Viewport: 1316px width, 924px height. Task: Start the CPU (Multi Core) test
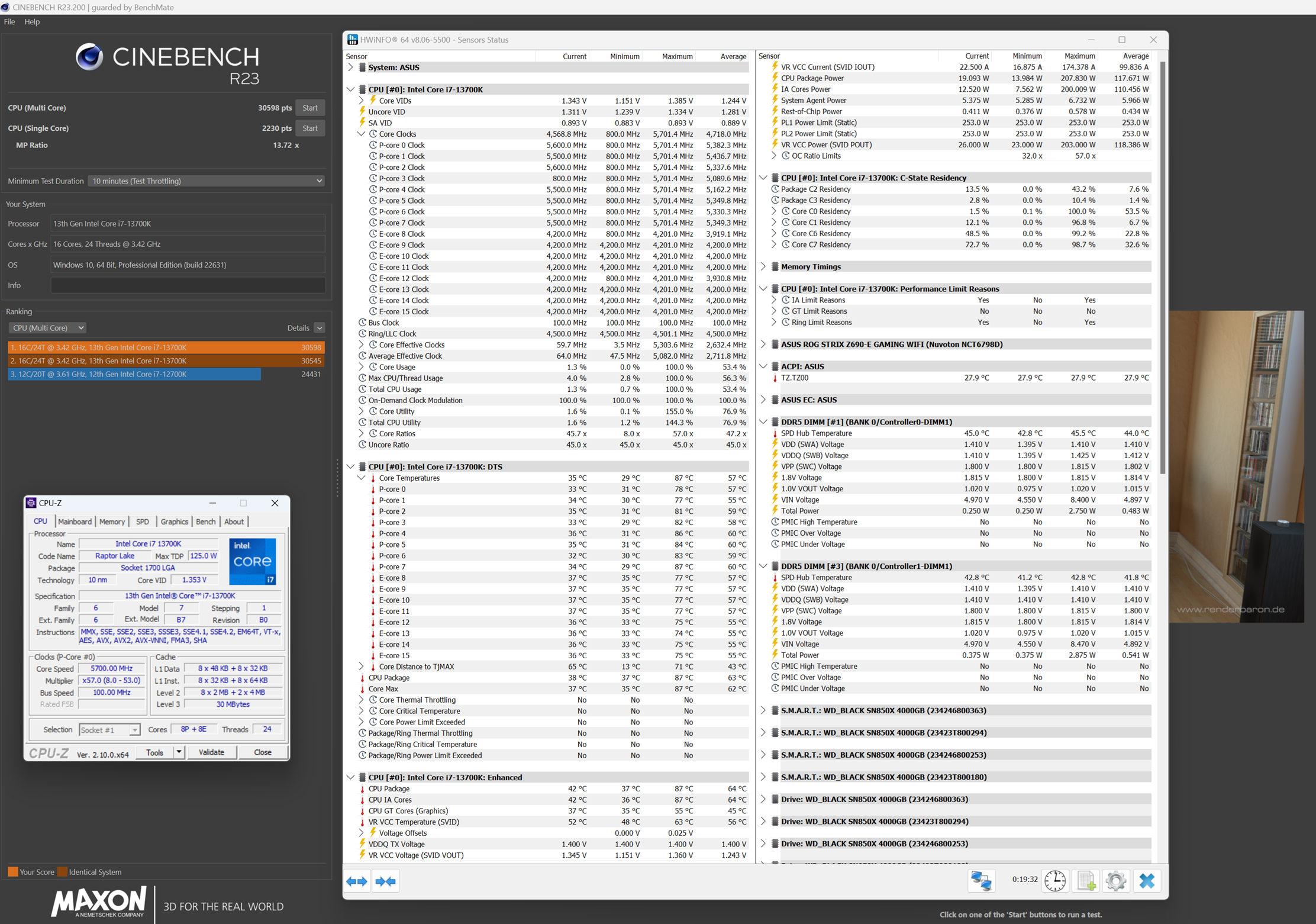(310, 108)
